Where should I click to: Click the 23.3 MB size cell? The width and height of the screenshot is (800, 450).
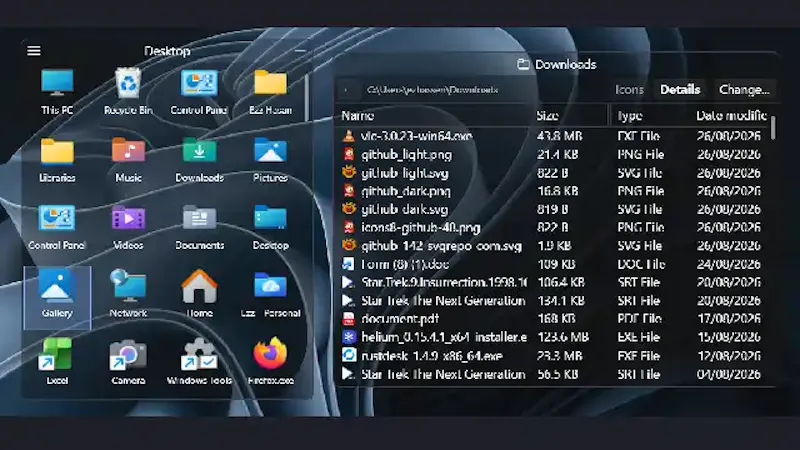coord(559,356)
